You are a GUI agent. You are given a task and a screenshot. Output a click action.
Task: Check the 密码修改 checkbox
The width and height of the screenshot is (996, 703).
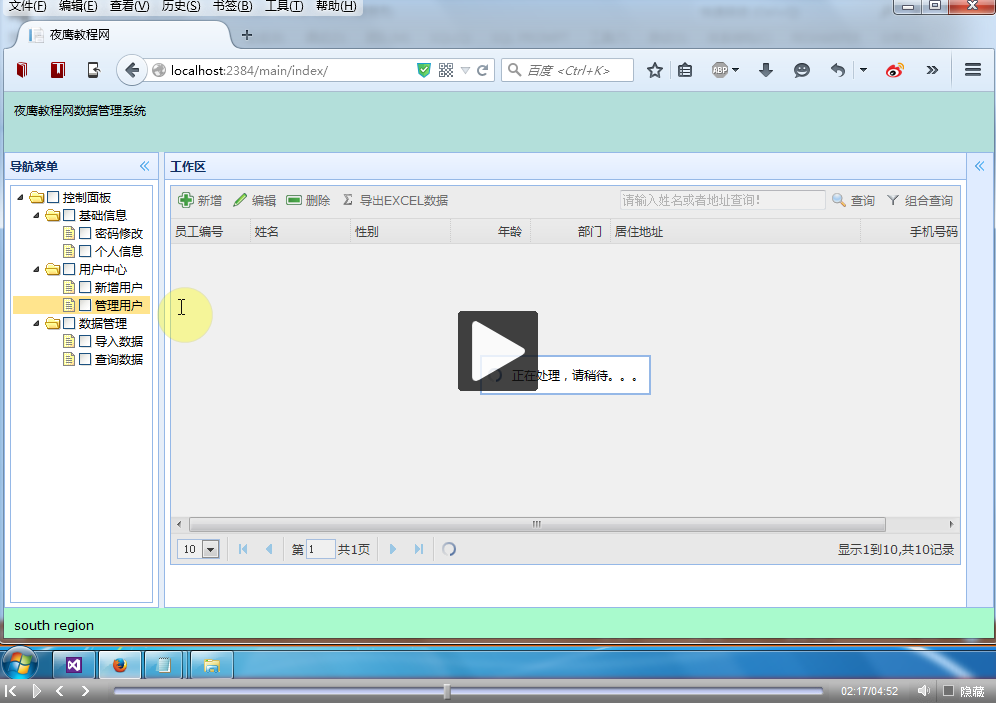tap(85, 233)
